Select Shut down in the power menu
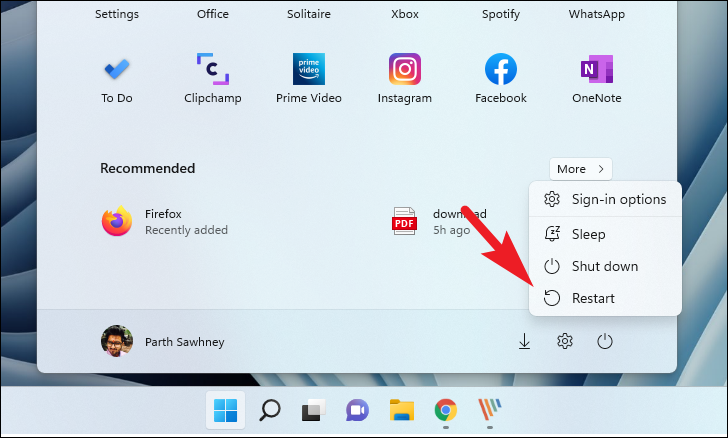The height and width of the screenshot is (438, 728). 605,266
